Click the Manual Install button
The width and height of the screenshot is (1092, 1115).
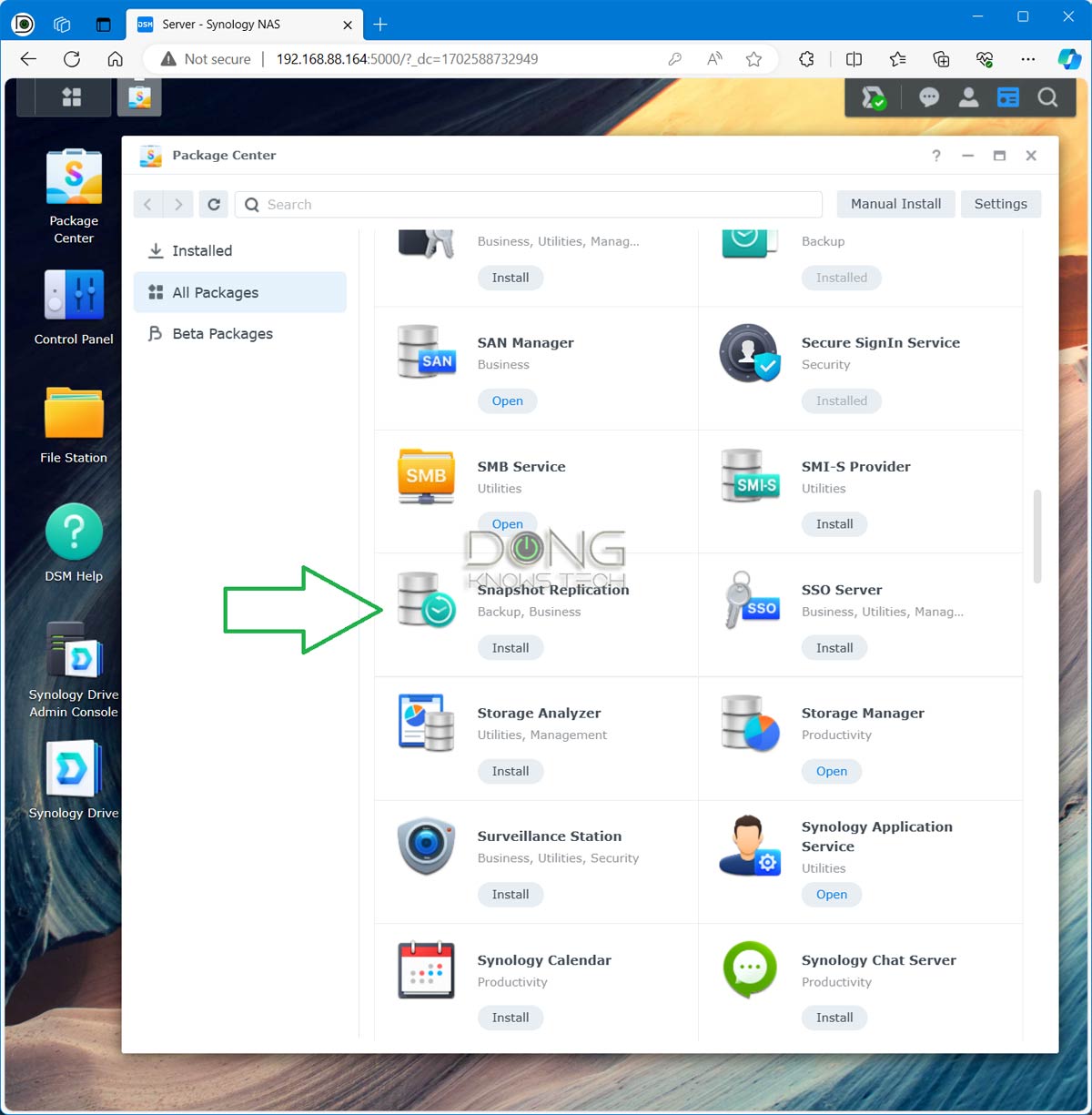pos(895,204)
